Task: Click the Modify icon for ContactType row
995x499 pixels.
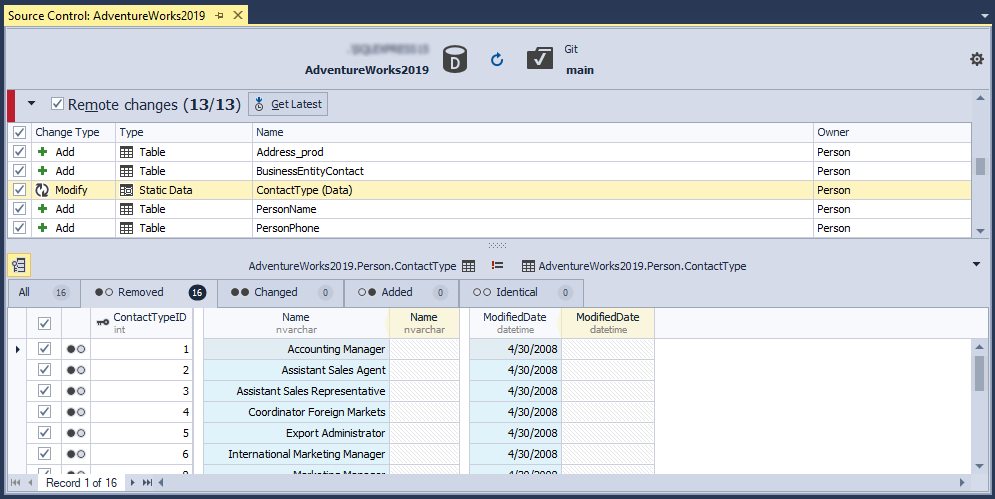Action: [42, 190]
